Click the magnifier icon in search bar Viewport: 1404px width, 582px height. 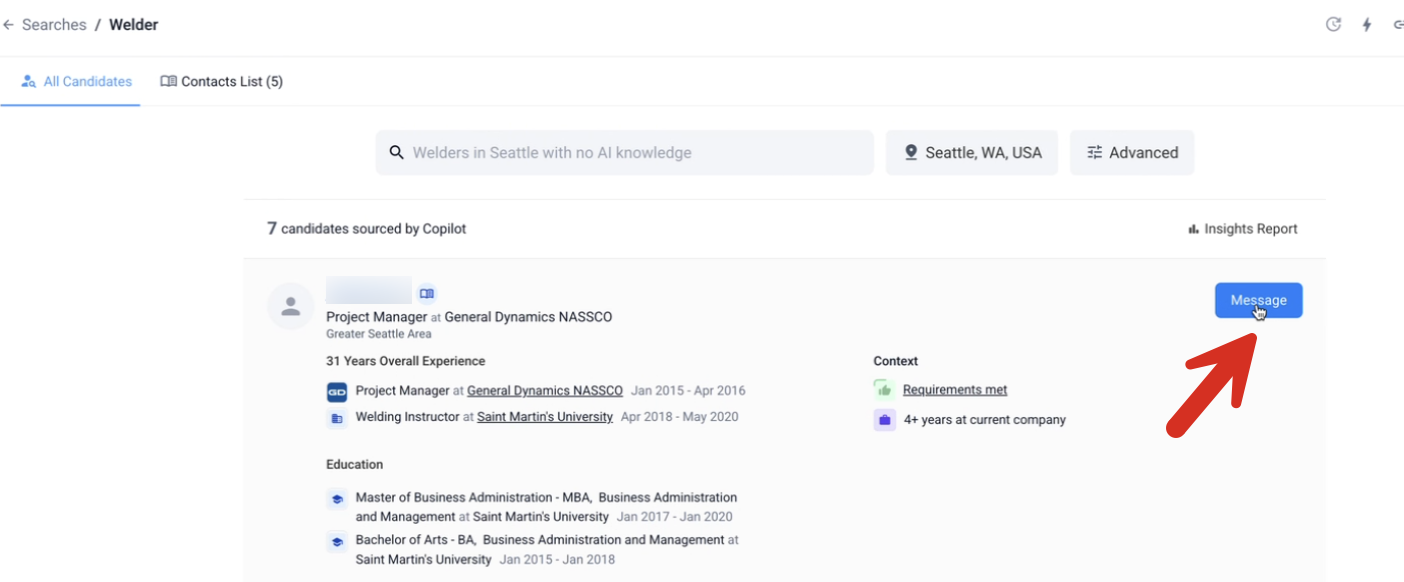tap(396, 153)
